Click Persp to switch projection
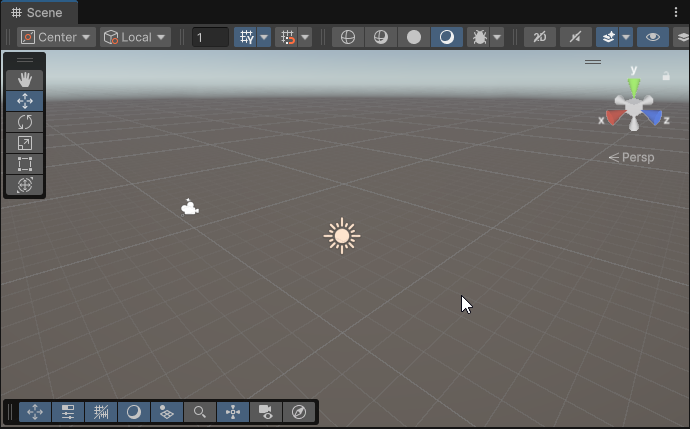The height and width of the screenshot is (429, 690). (631, 158)
